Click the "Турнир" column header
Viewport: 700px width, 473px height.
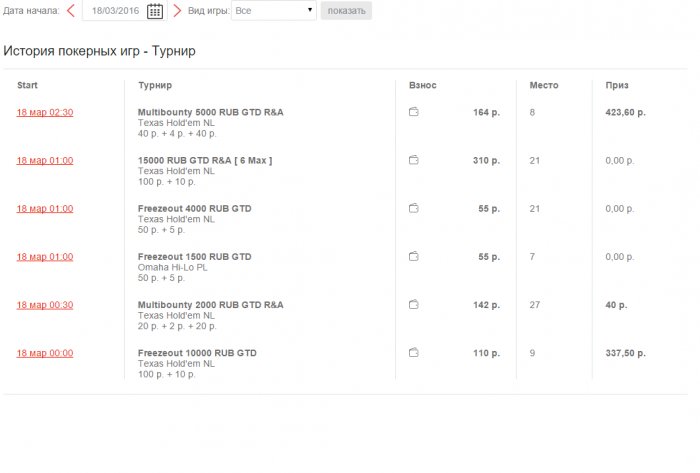click(154, 85)
